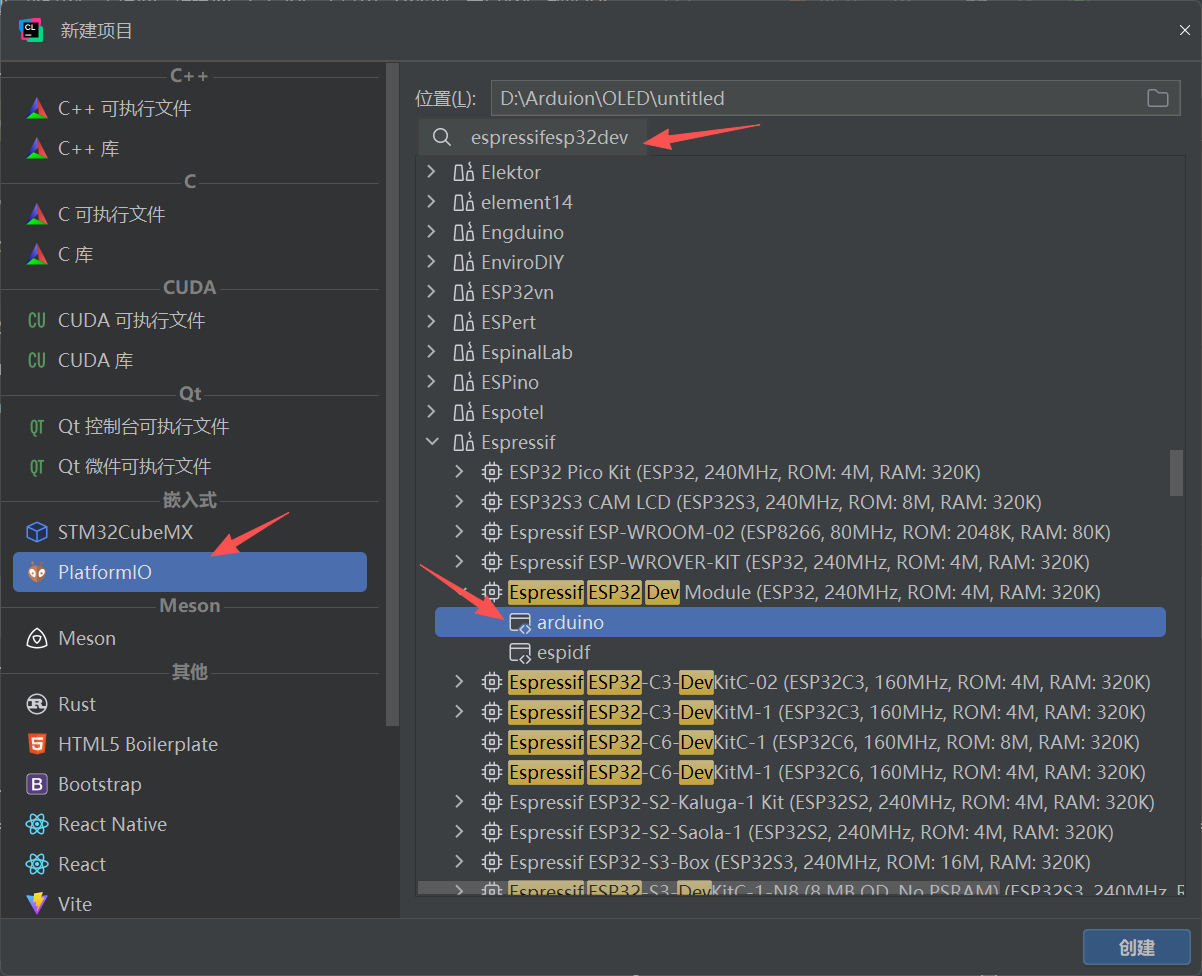Choose React Native project type
Image resolution: width=1202 pixels, height=976 pixels.
tap(190, 824)
